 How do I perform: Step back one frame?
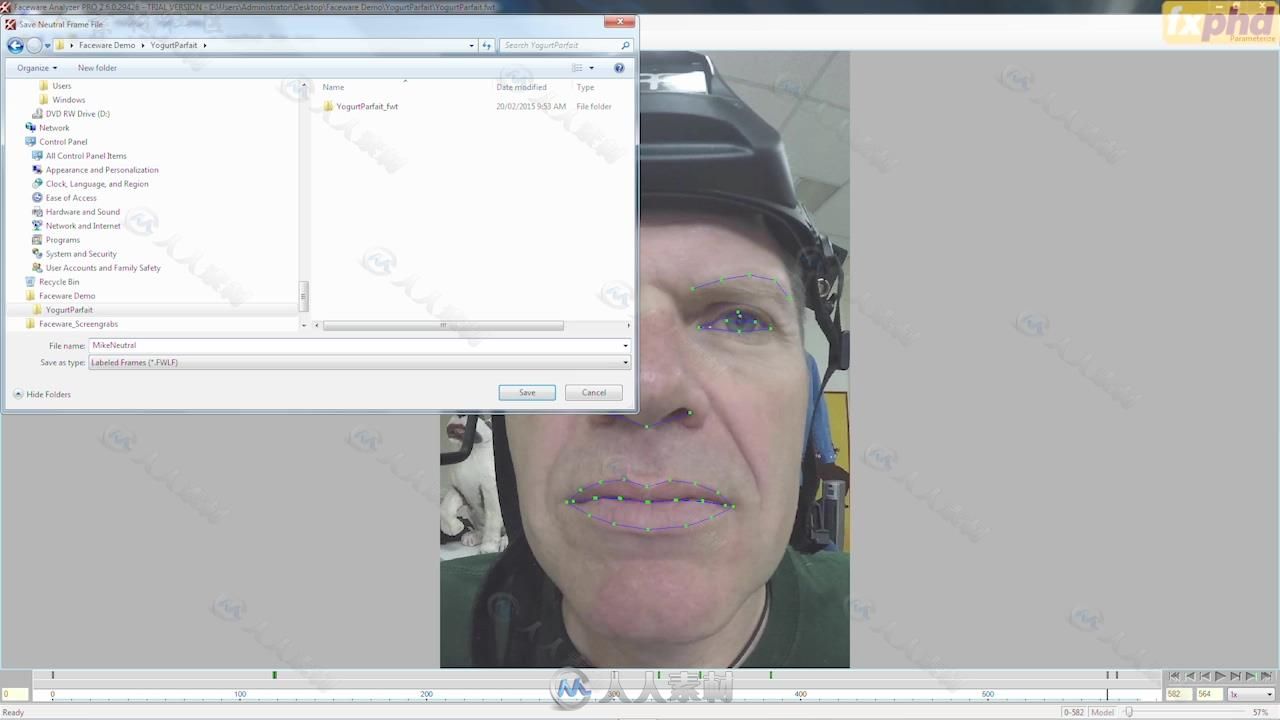point(1205,677)
